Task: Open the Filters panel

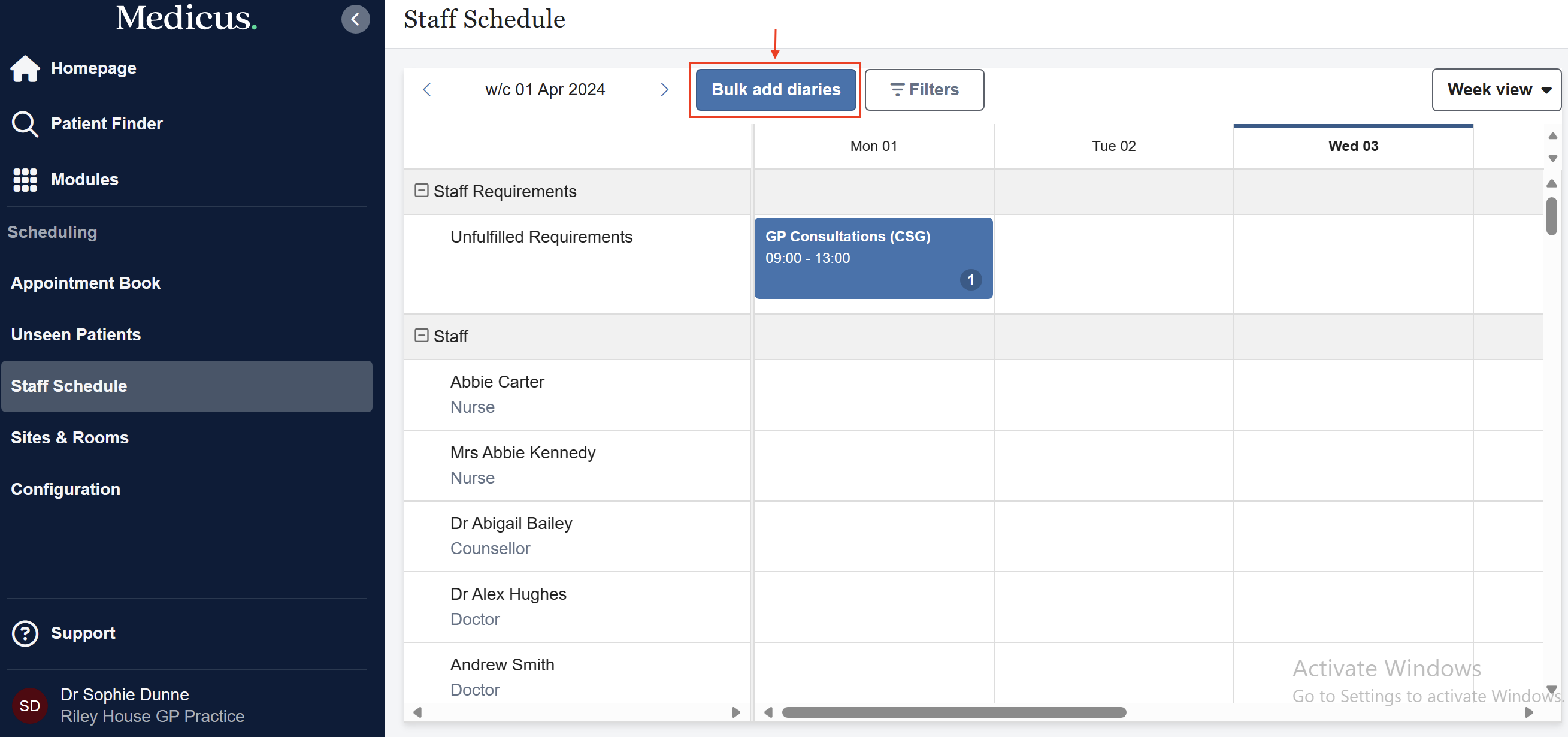Action: (924, 89)
